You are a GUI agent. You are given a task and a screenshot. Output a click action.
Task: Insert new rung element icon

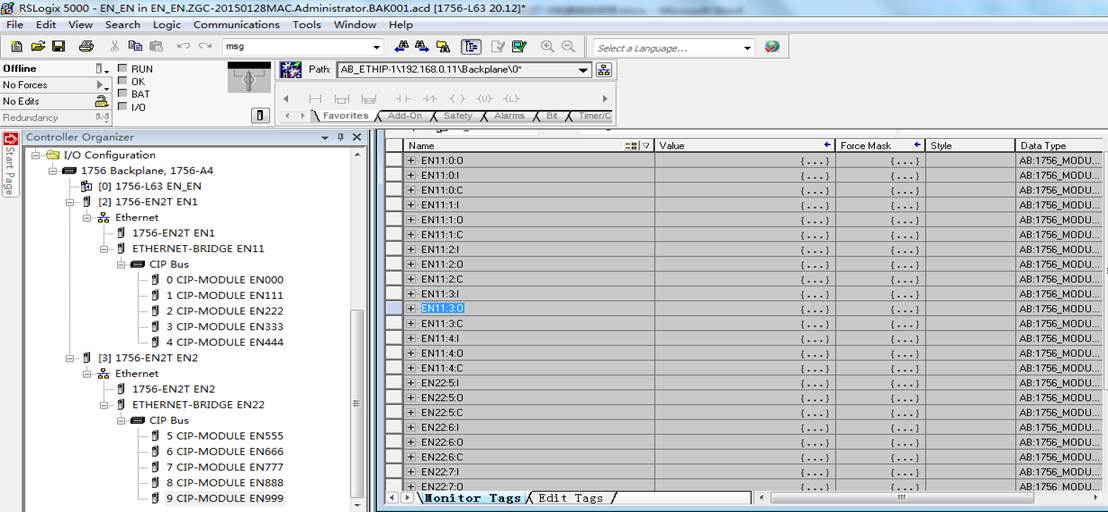click(315, 99)
